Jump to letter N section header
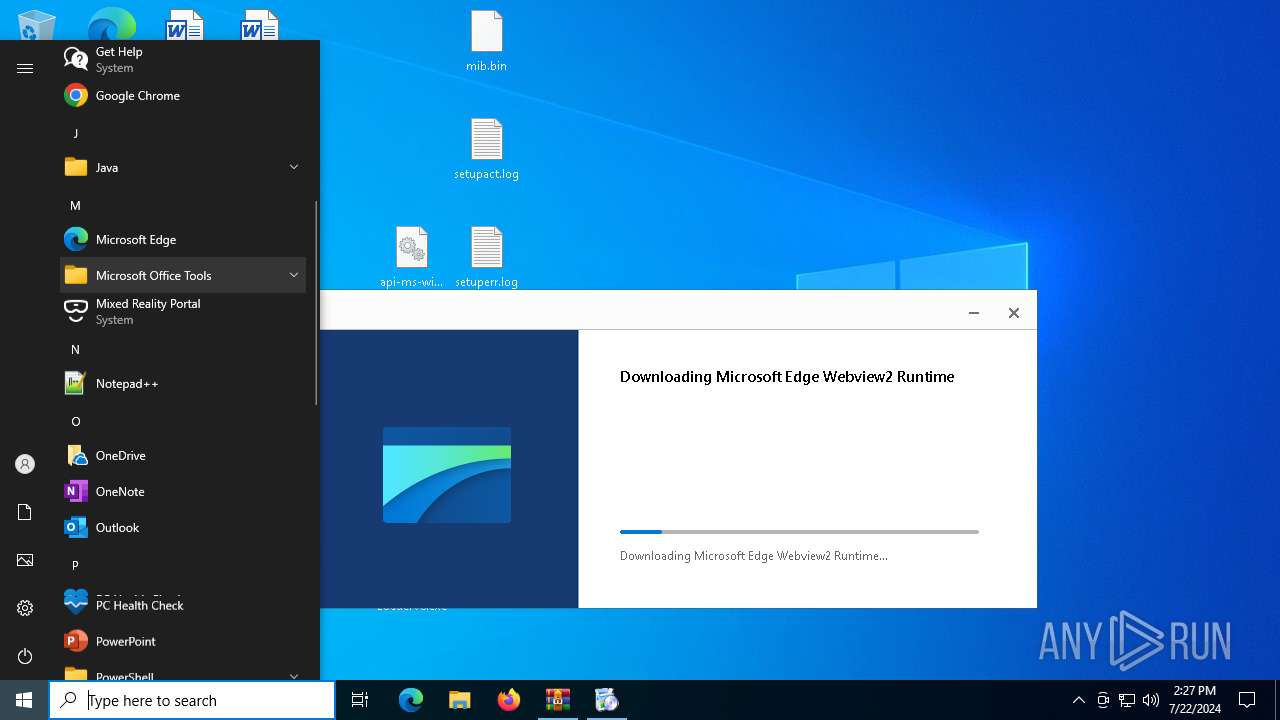Image resolution: width=1280 pixels, height=720 pixels. coord(75,349)
